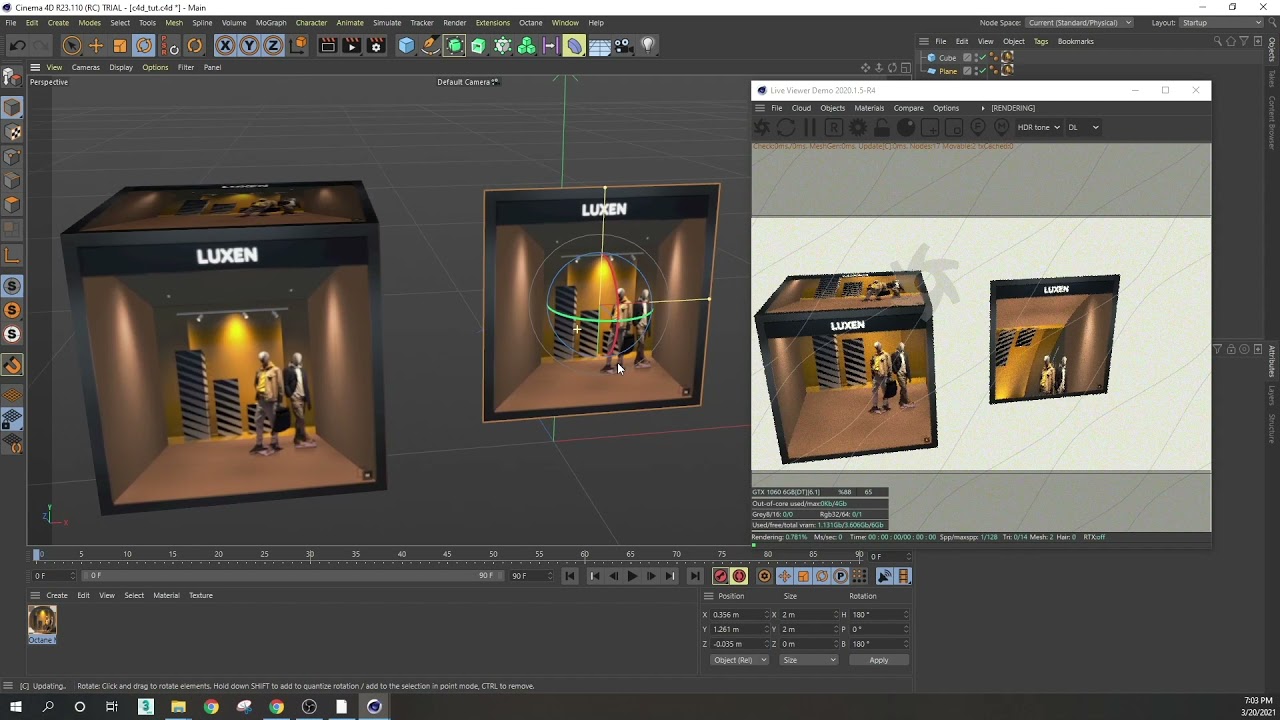The height and width of the screenshot is (720, 1280).
Task: Click Live Viewer pick focus F icon
Action: (978, 127)
